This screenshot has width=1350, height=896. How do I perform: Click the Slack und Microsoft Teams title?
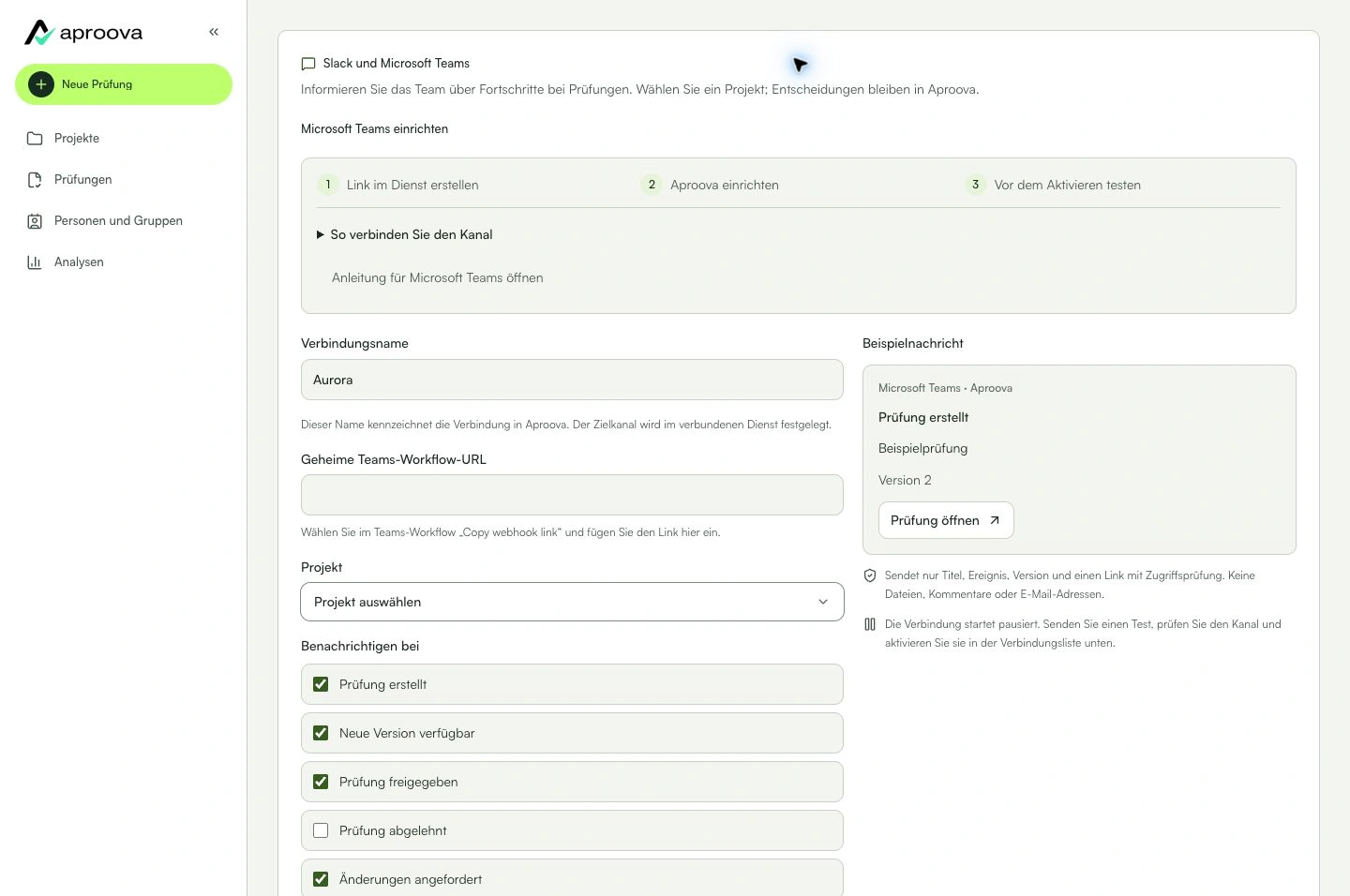(x=397, y=64)
